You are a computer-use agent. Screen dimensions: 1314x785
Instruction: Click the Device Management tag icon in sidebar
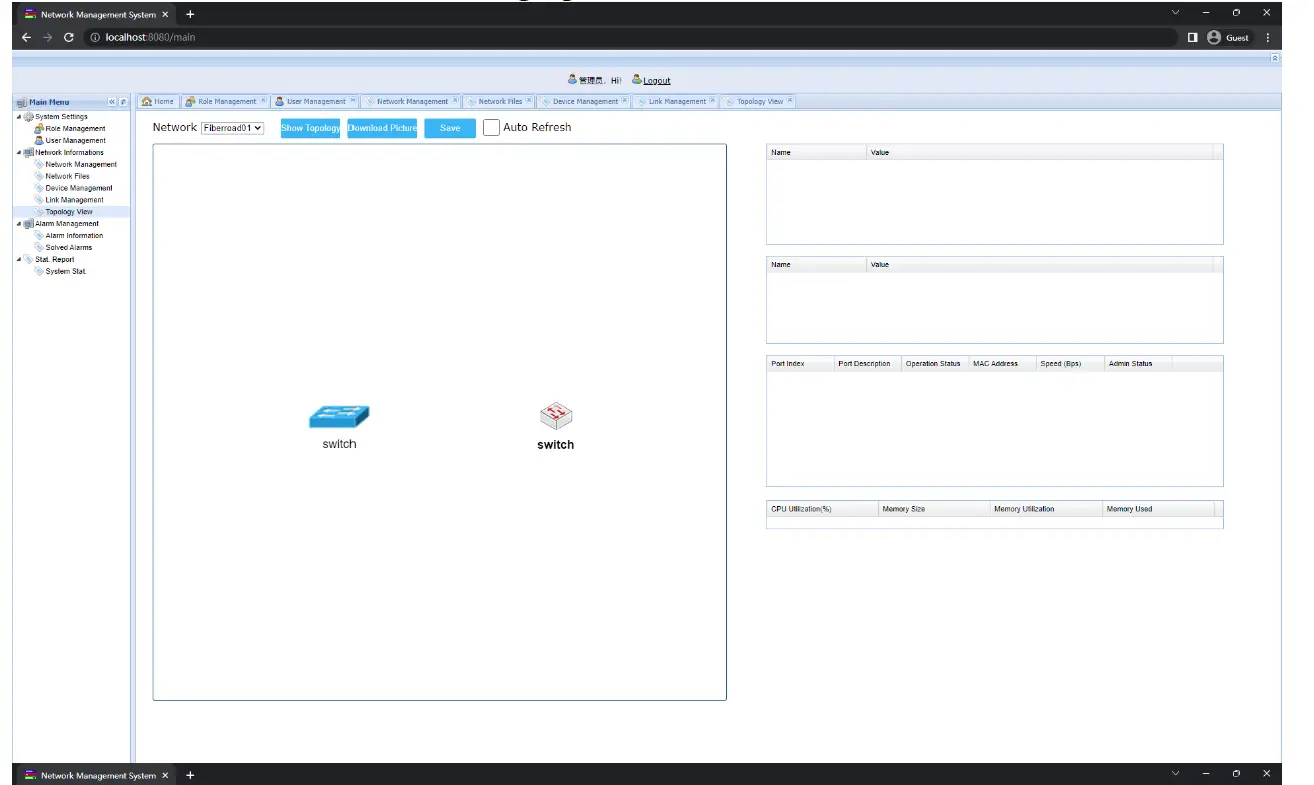[40, 187]
